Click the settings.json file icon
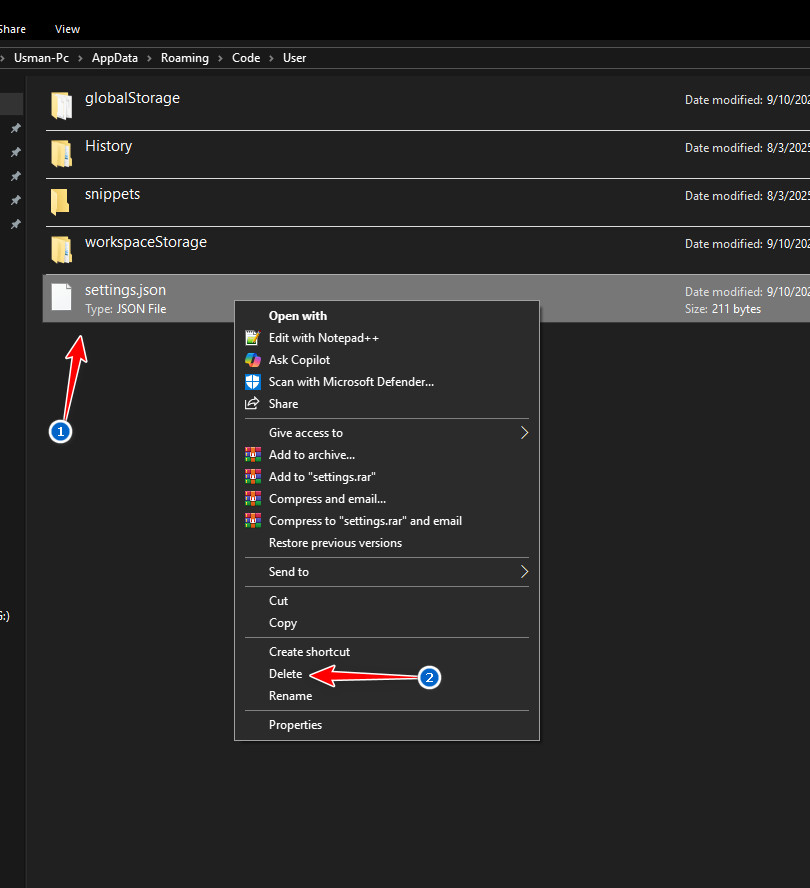Viewport: 810px width, 888px height. (61, 297)
